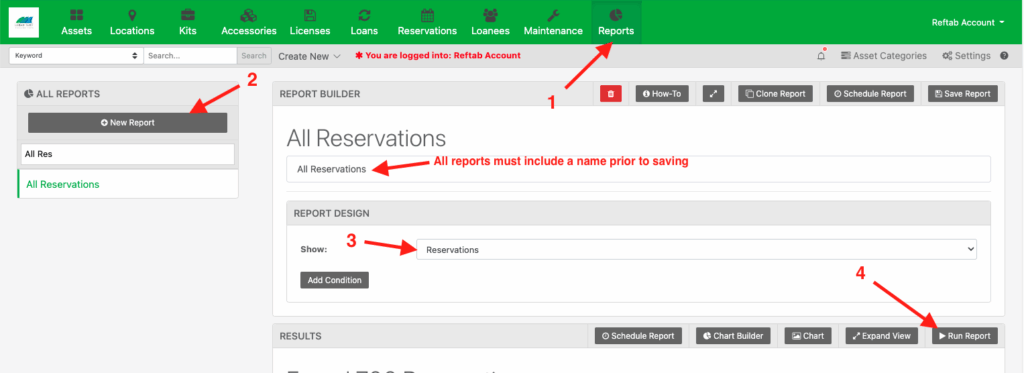Open the Assets section
The image size is (1024, 373).
point(76,22)
